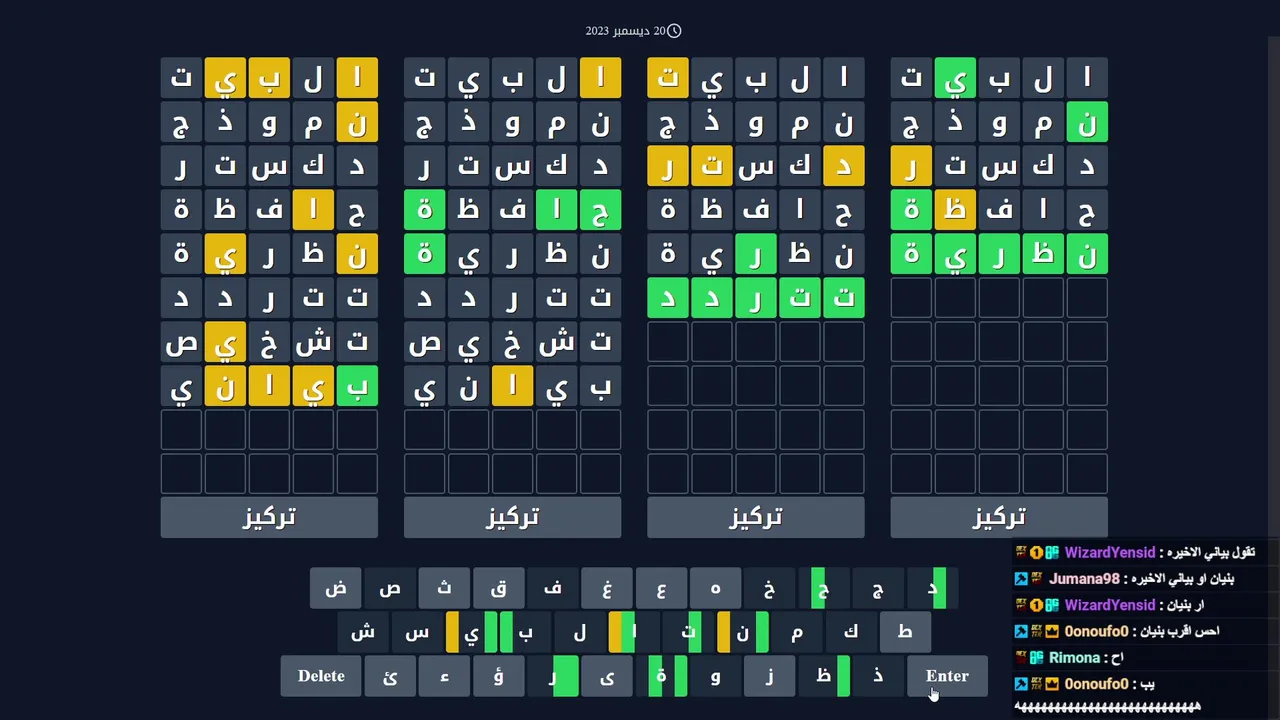1280x720 pixels.
Task: Tap the ف key
Action: click(552, 588)
